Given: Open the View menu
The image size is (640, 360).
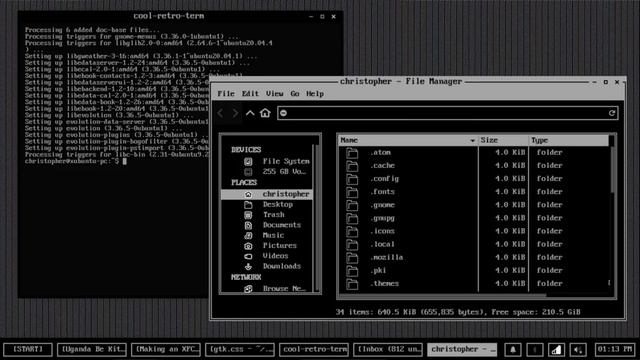Looking at the screenshot, I should point(275,94).
